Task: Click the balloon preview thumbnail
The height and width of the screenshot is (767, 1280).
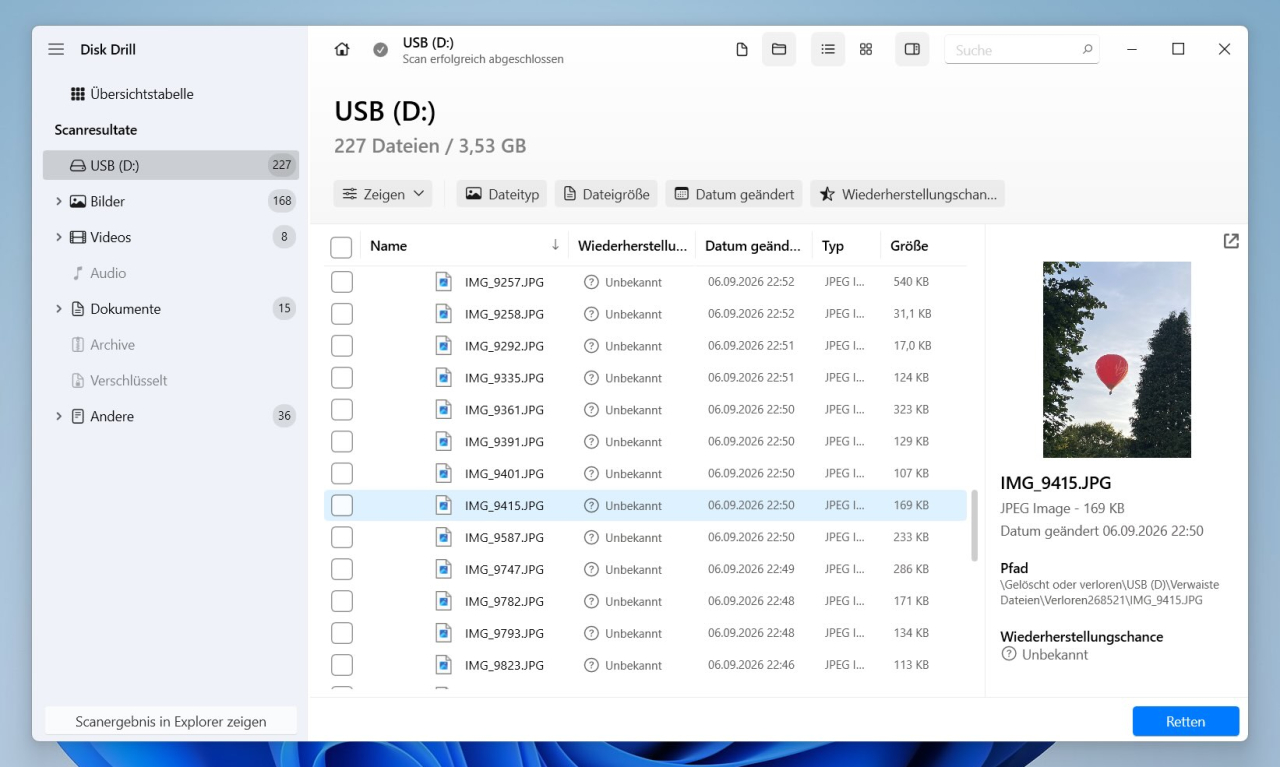Action: coord(1116,360)
